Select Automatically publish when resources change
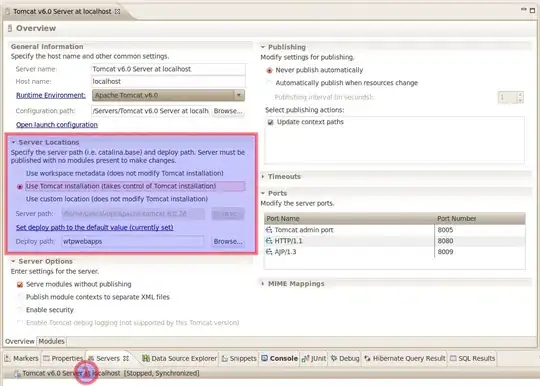The width and height of the screenshot is (540, 386). click(x=270, y=83)
